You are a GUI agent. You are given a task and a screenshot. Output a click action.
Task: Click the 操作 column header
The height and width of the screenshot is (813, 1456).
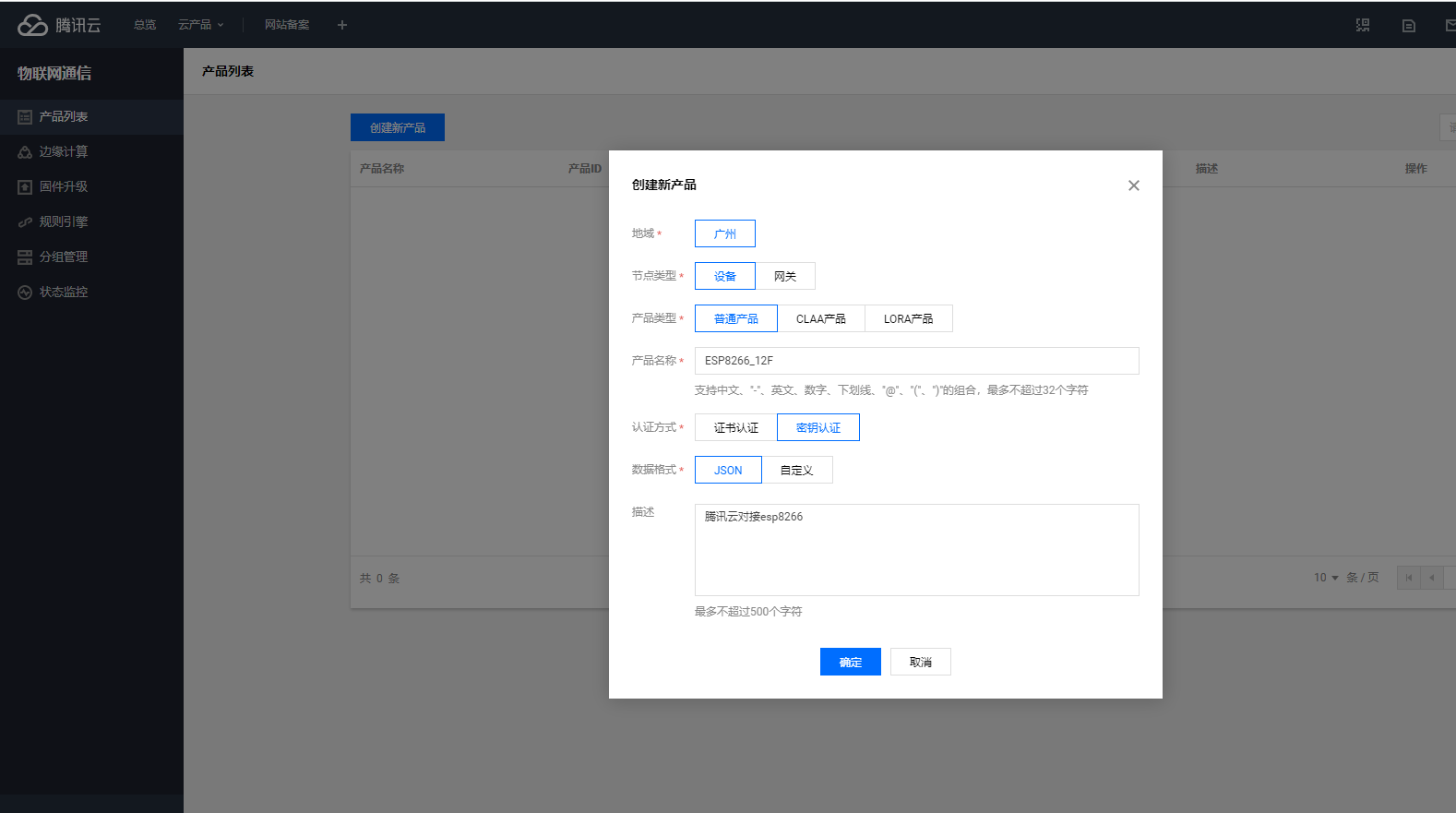point(1416,169)
